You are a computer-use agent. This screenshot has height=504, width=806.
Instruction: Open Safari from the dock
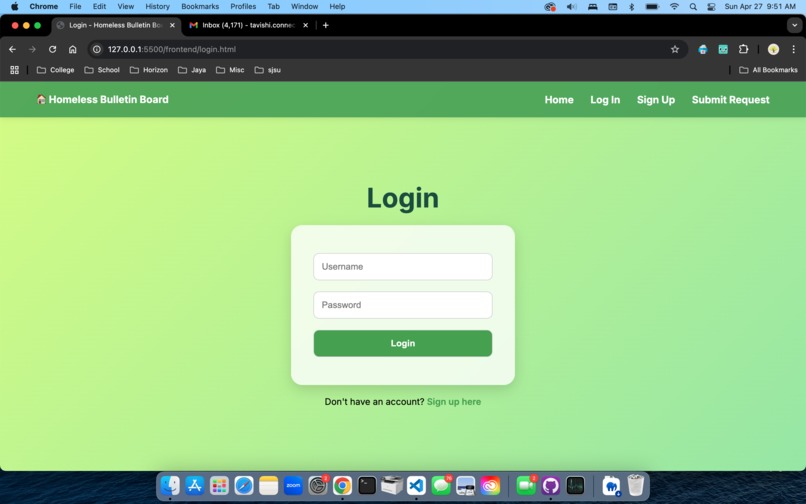[244, 485]
